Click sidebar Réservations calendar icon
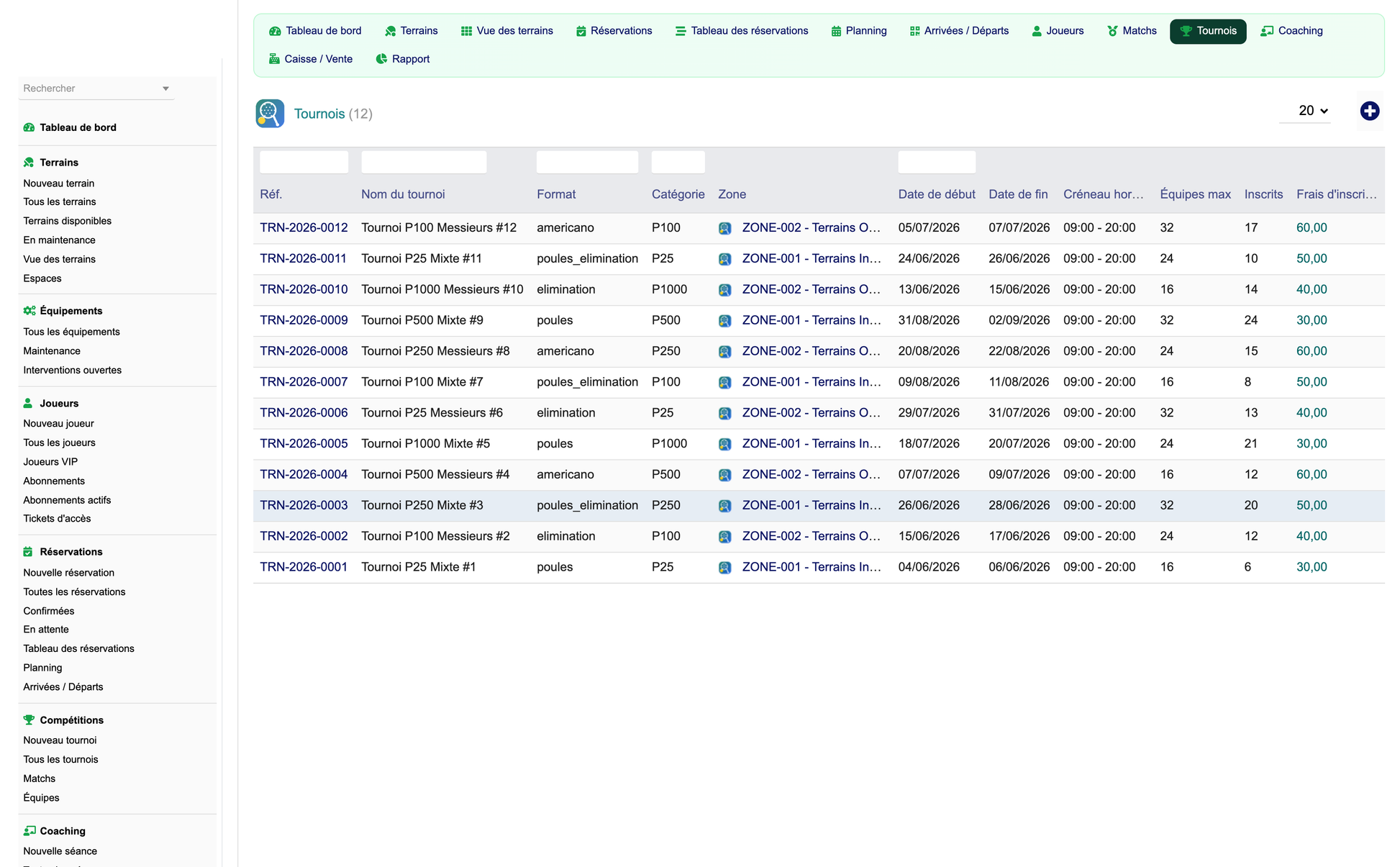The width and height of the screenshot is (1400, 867). [28, 552]
